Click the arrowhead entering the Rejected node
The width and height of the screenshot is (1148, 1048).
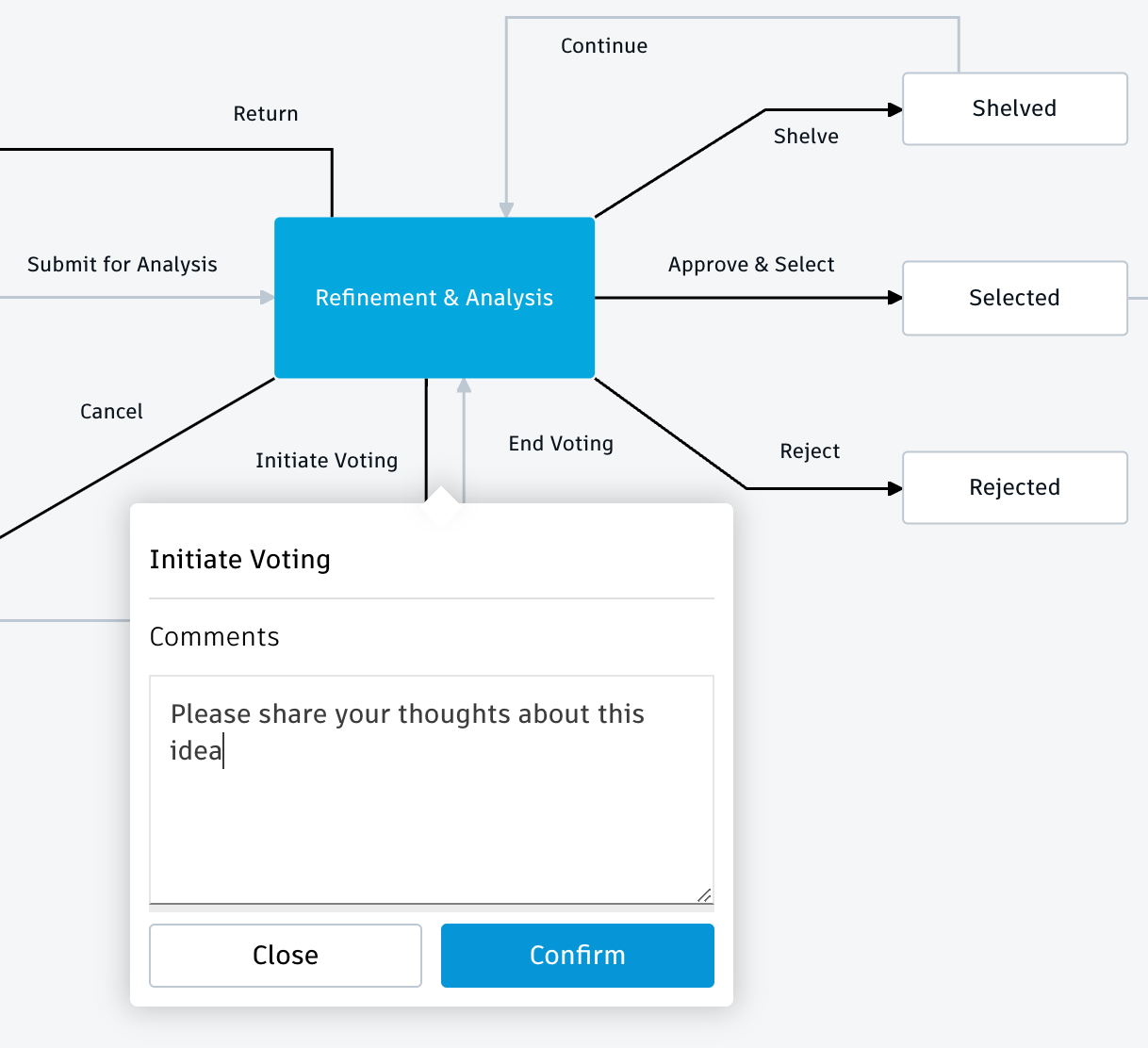[895, 488]
